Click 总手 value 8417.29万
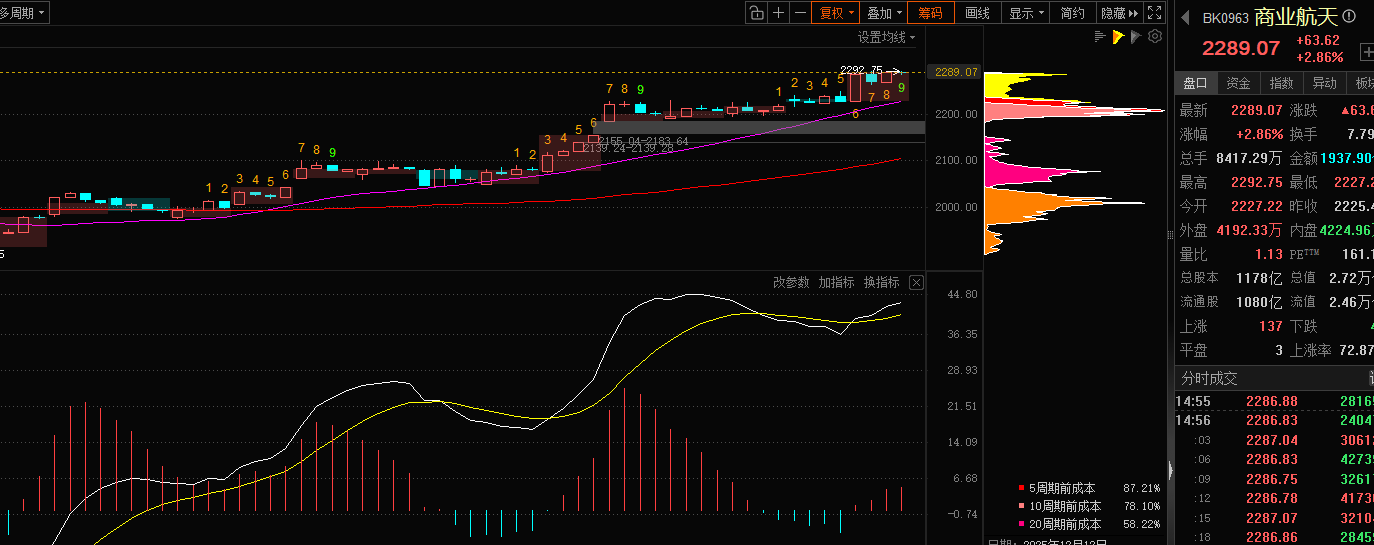The height and width of the screenshot is (545, 1374). click(1249, 158)
